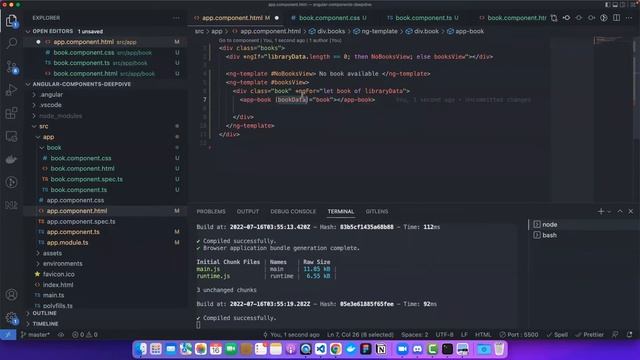The width and height of the screenshot is (640, 360).
Task: Collapse the src folder
Action: (x=44, y=127)
